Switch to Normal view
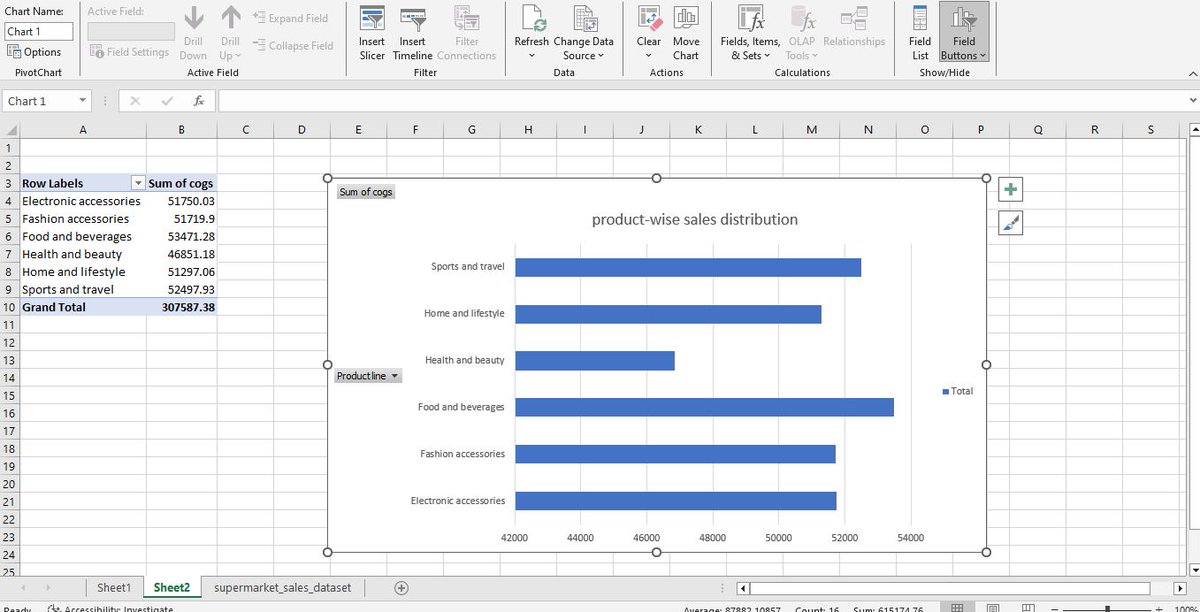This screenshot has height=612, width=1200. pos(957,608)
